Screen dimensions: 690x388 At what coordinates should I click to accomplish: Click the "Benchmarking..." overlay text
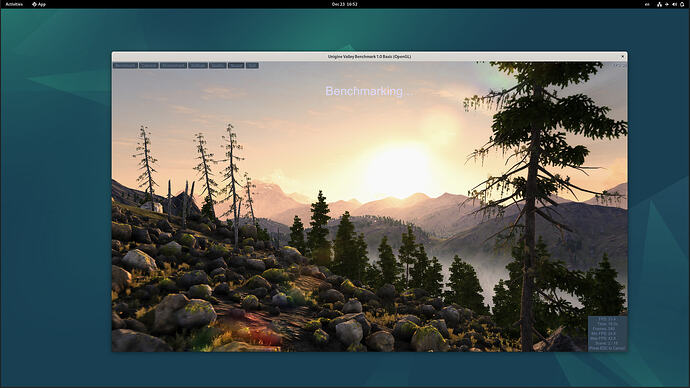370,91
